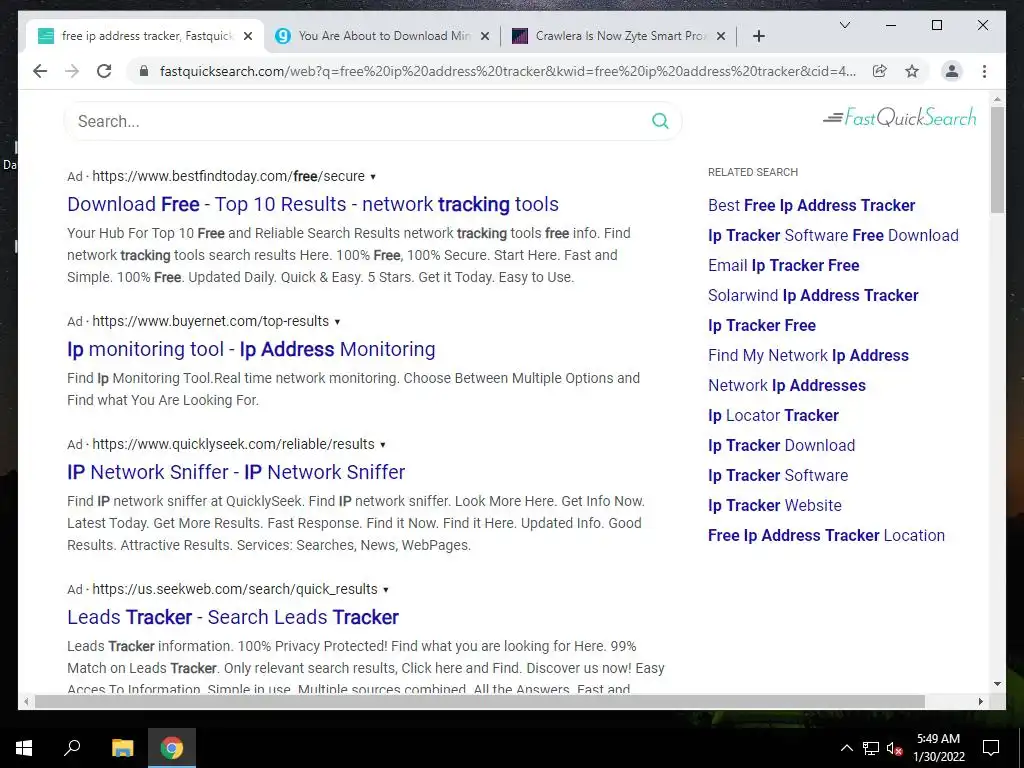Viewport: 1024px width, 768px height.
Task: Open tab search chevron in title bar
Action: (x=844, y=25)
